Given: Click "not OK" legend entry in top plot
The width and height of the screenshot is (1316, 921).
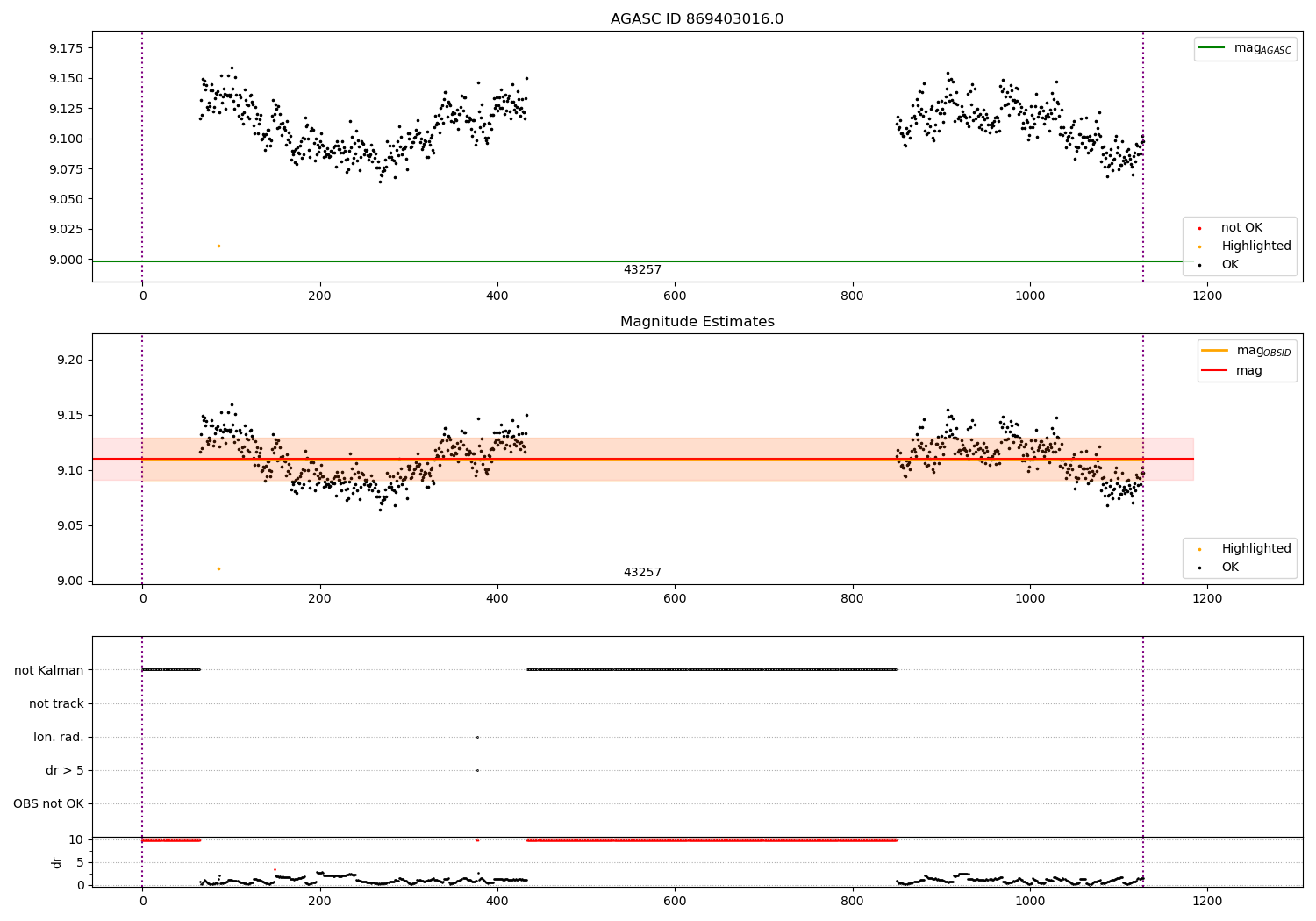Looking at the screenshot, I should [1241, 228].
